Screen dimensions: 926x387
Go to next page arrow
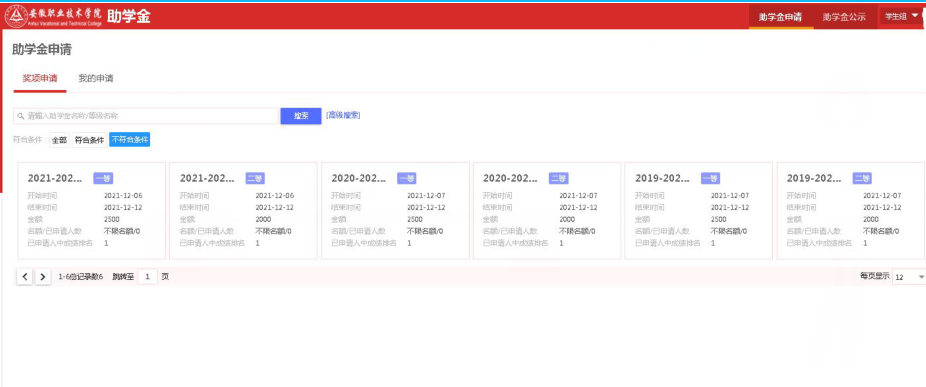[x=43, y=277]
